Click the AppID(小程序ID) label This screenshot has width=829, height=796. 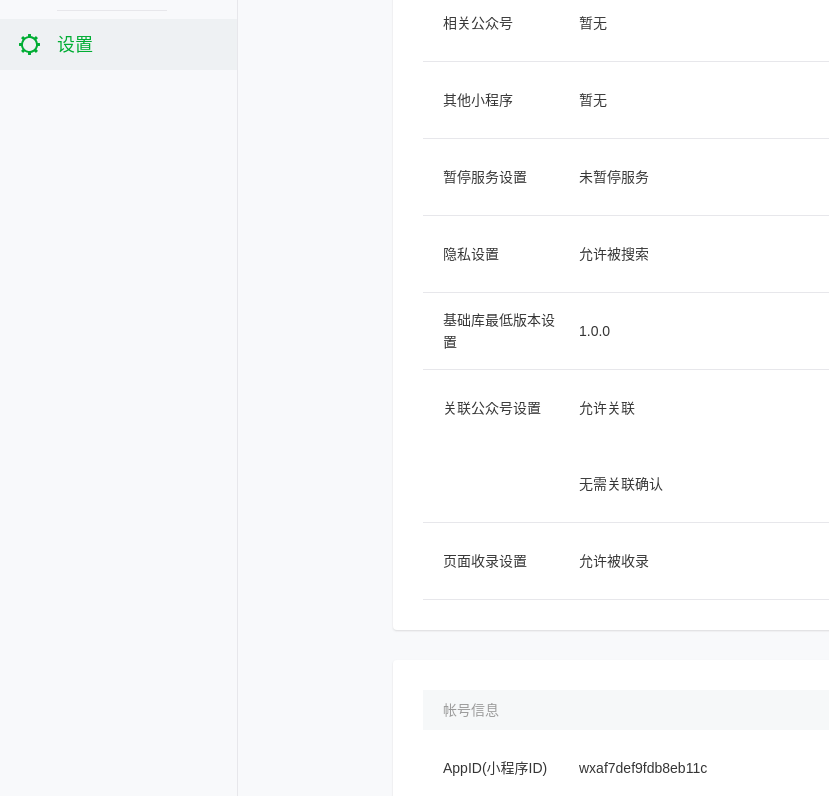[495, 768]
